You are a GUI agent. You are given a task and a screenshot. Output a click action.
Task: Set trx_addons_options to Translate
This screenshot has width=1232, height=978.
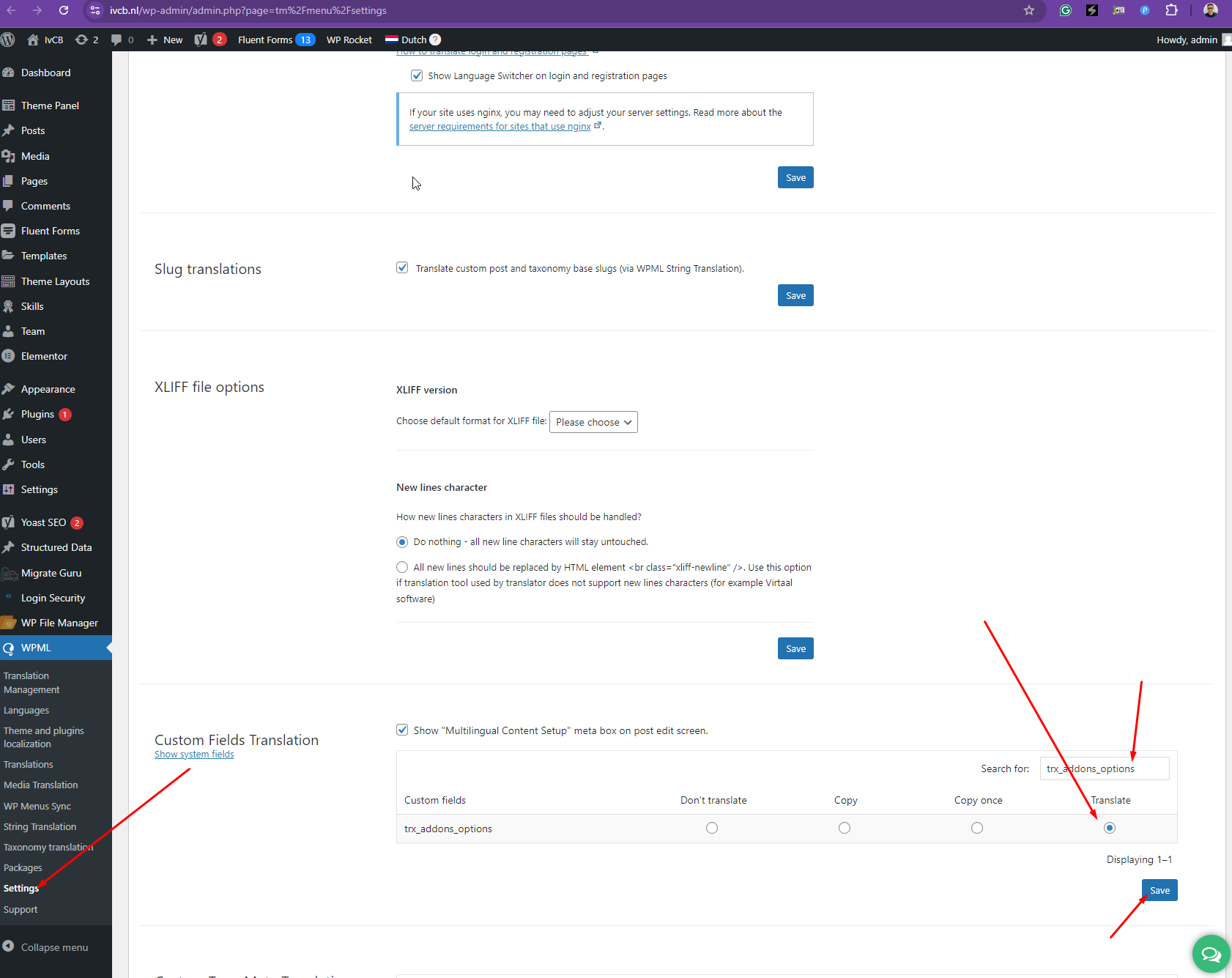click(1110, 828)
